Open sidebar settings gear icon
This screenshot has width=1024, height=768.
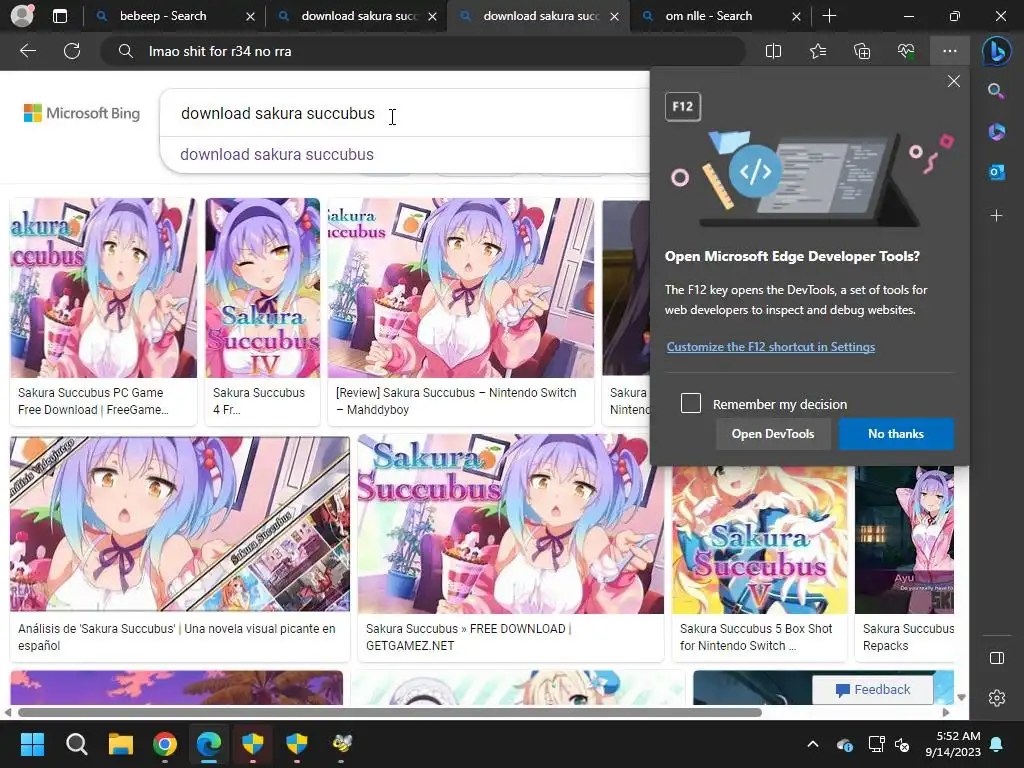[x=997, y=698]
